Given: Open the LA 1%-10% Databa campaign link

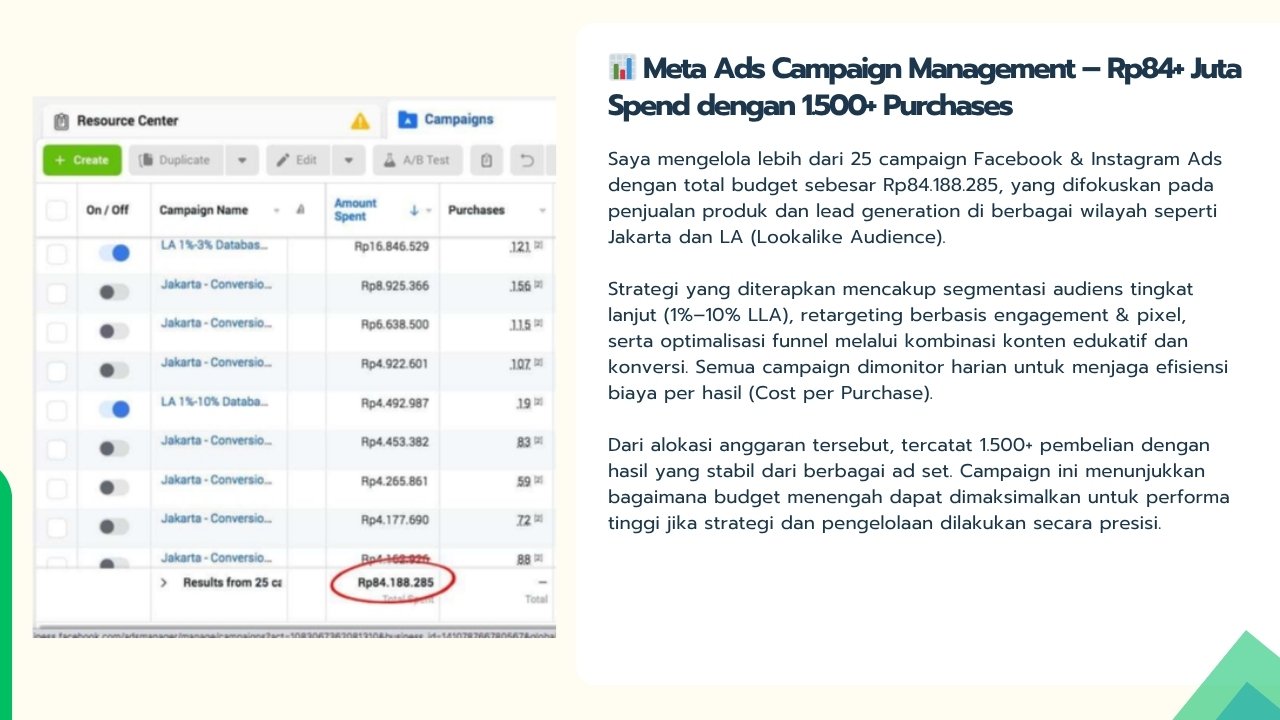Looking at the screenshot, I should click(214, 401).
